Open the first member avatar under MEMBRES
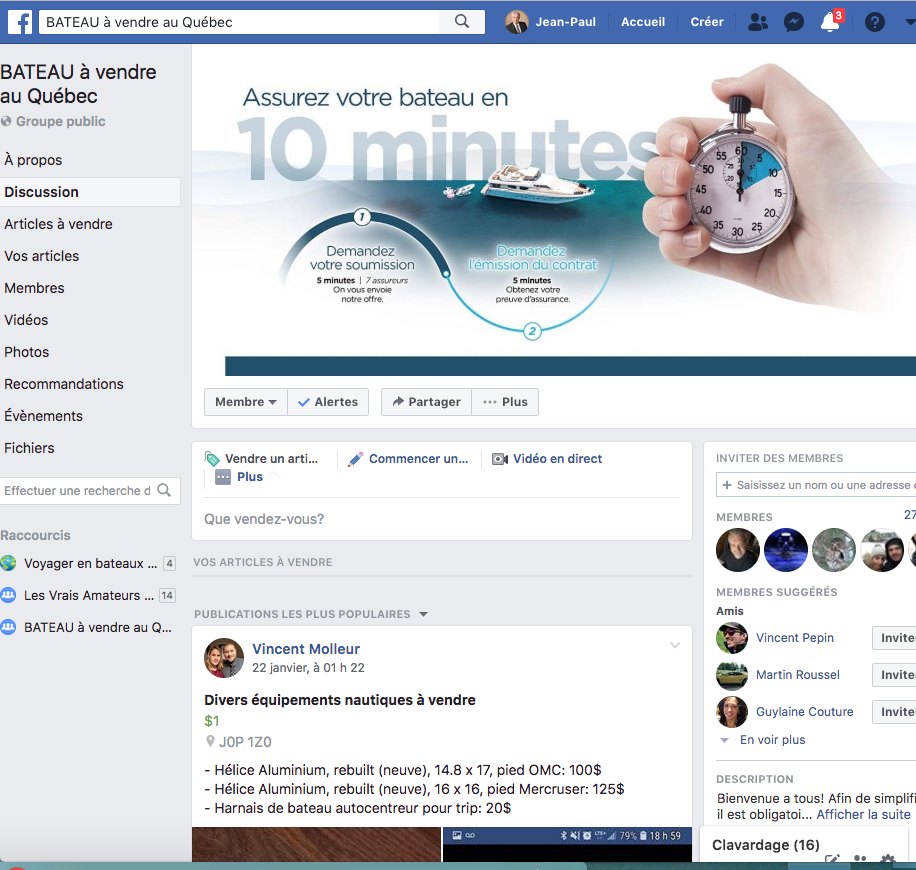The height and width of the screenshot is (870, 916). coord(738,550)
